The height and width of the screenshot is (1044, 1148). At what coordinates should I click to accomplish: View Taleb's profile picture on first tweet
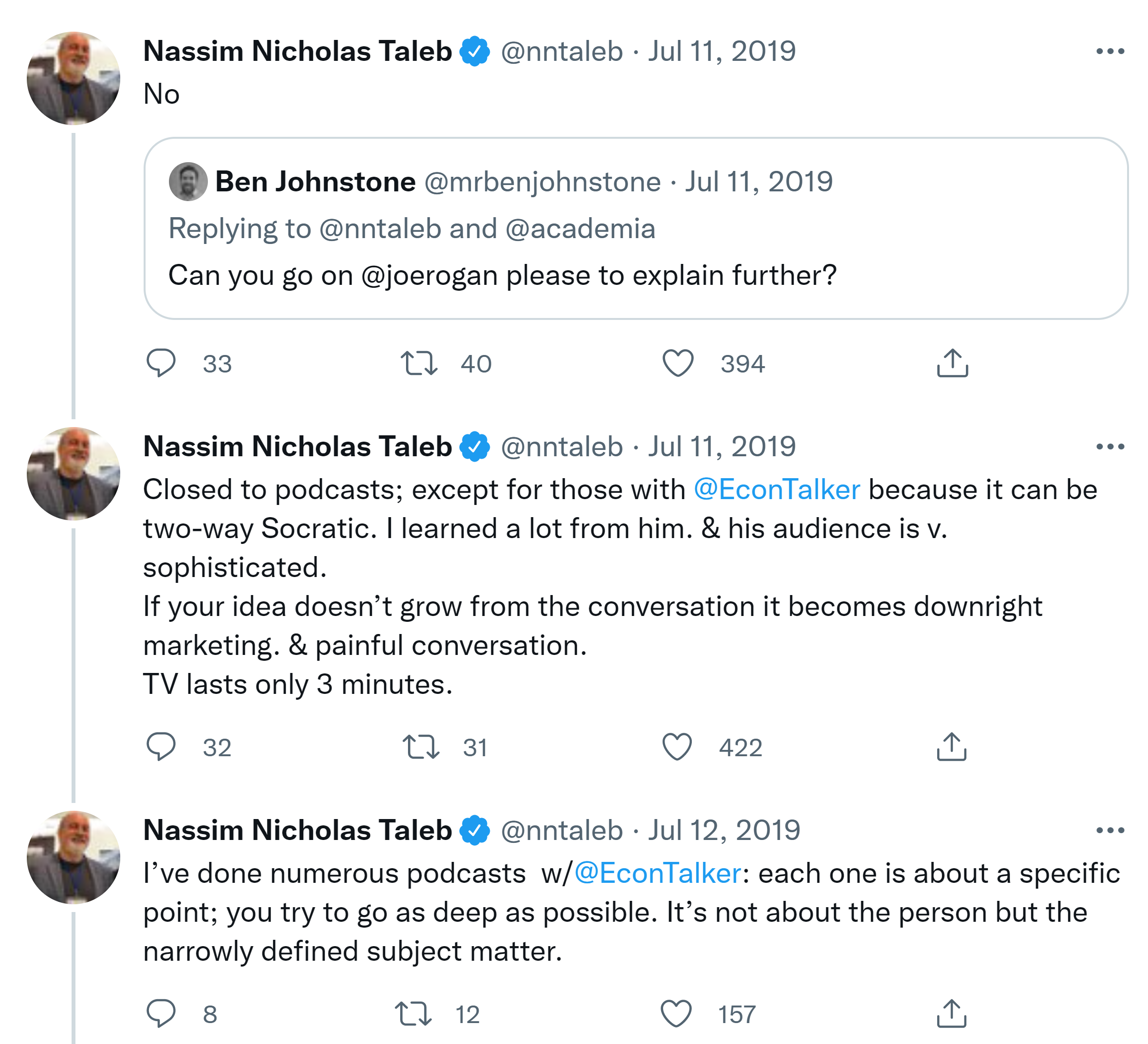coord(74,78)
